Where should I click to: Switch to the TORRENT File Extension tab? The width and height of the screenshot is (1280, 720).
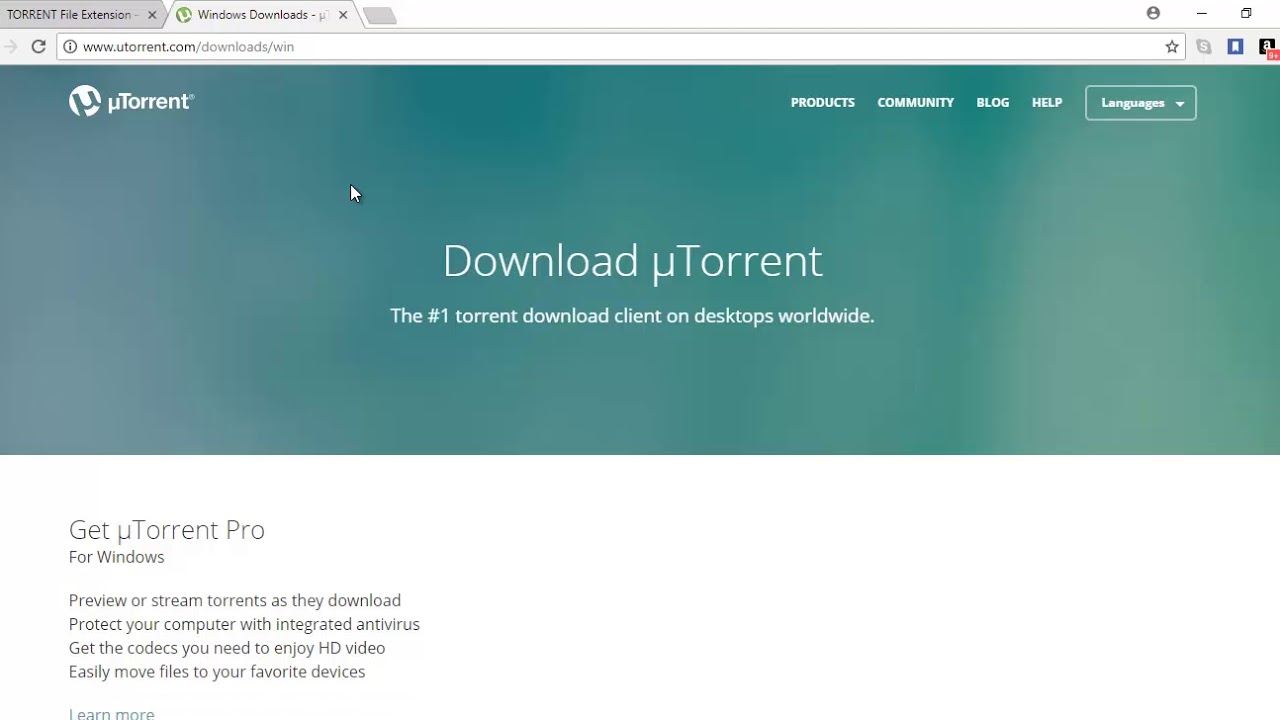pyautogui.click(x=82, y=15)
